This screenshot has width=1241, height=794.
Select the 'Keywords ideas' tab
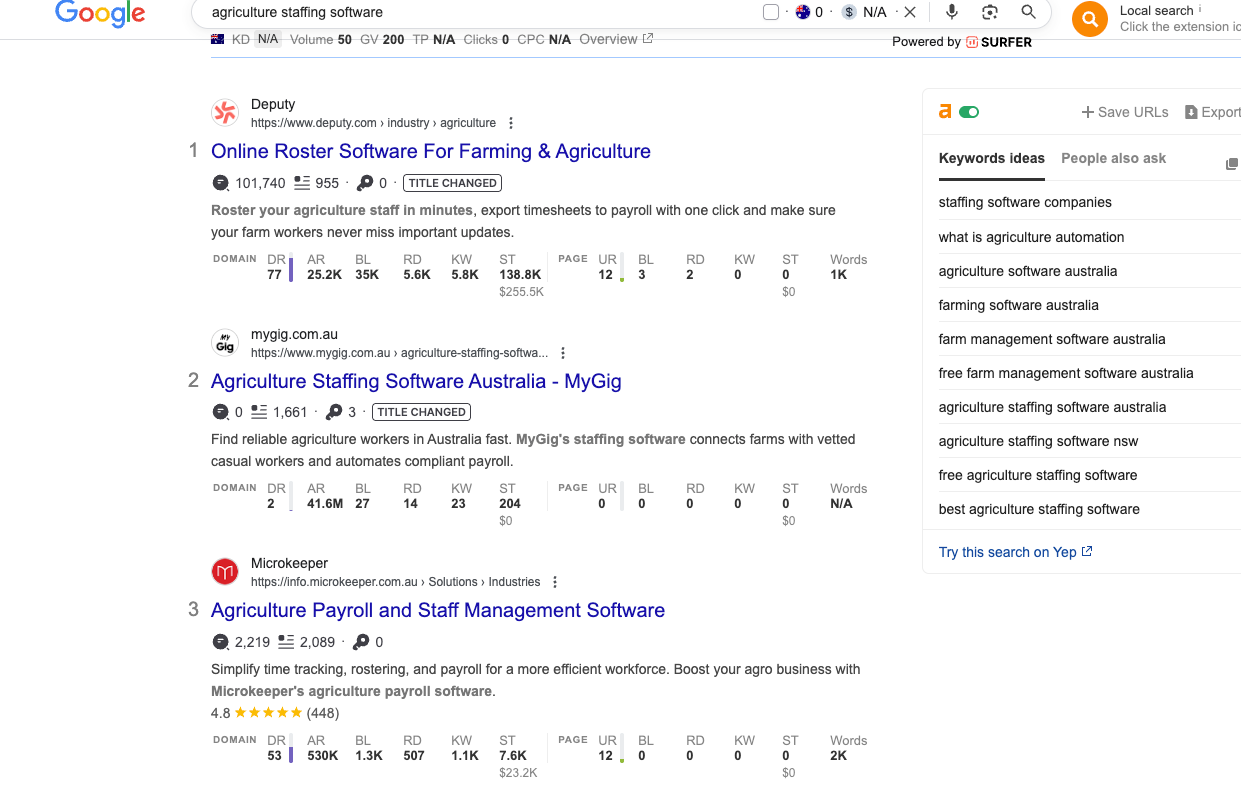point(991,158)
